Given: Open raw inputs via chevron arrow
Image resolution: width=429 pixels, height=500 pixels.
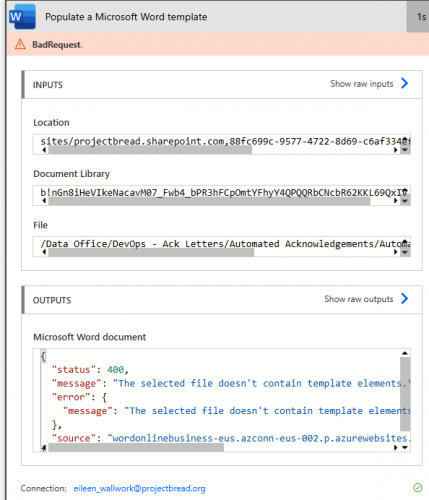Looking at the screenshot, I should pos(404,83).
